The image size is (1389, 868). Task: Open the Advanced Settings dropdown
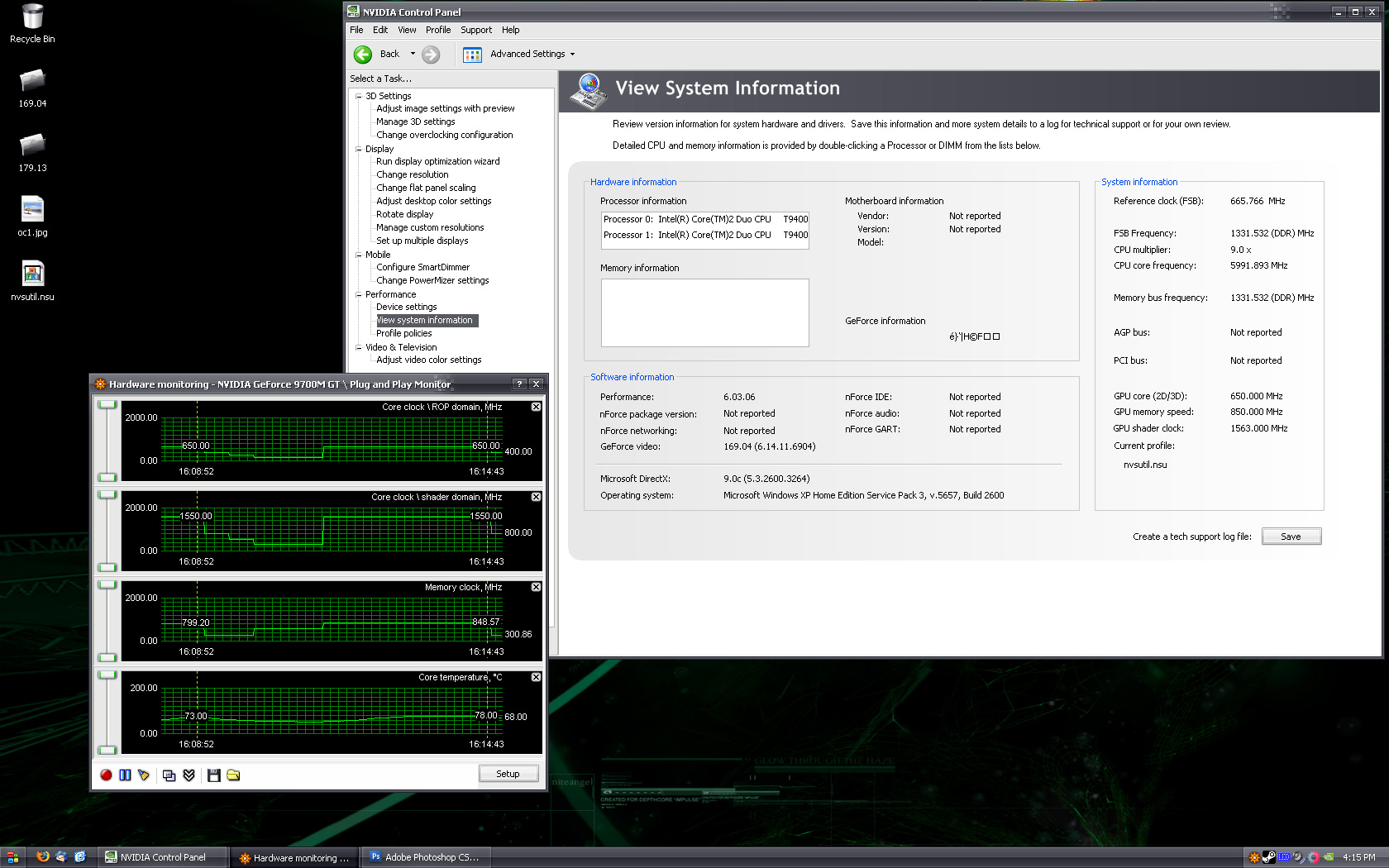point(572,55)
